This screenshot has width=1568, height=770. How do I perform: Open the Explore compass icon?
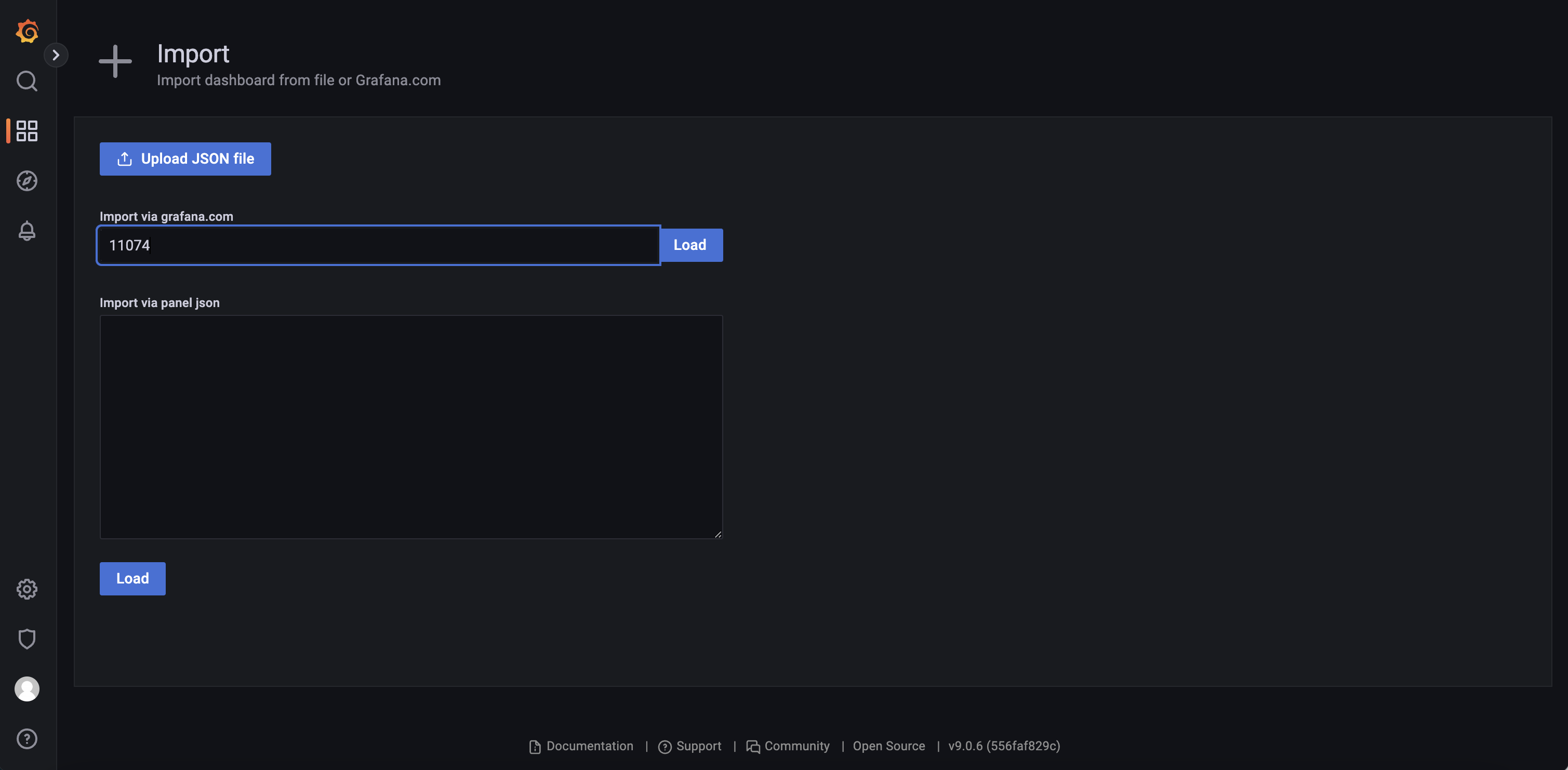(x=27, y=181)
